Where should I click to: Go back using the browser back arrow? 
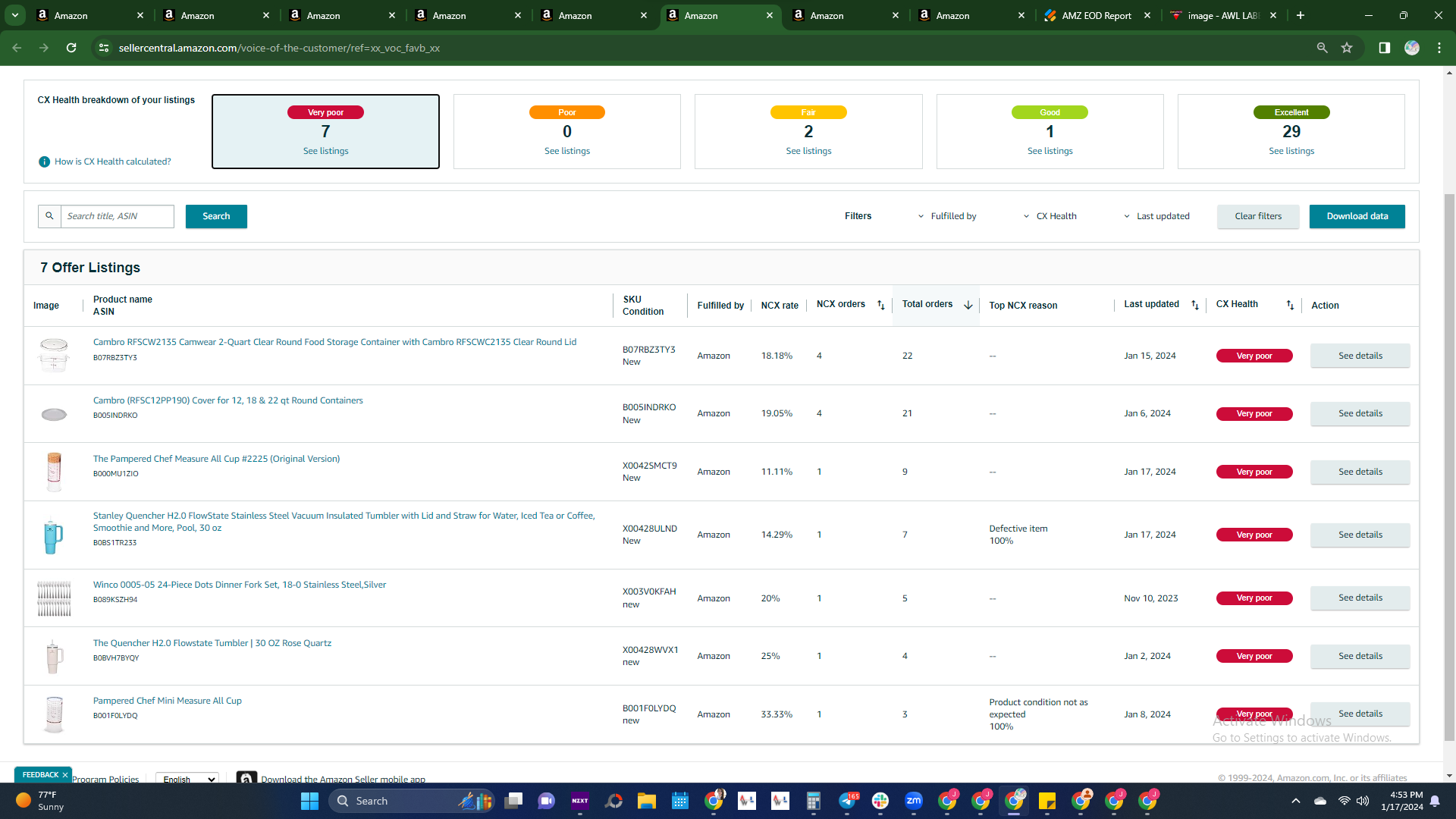coord(17,48)
